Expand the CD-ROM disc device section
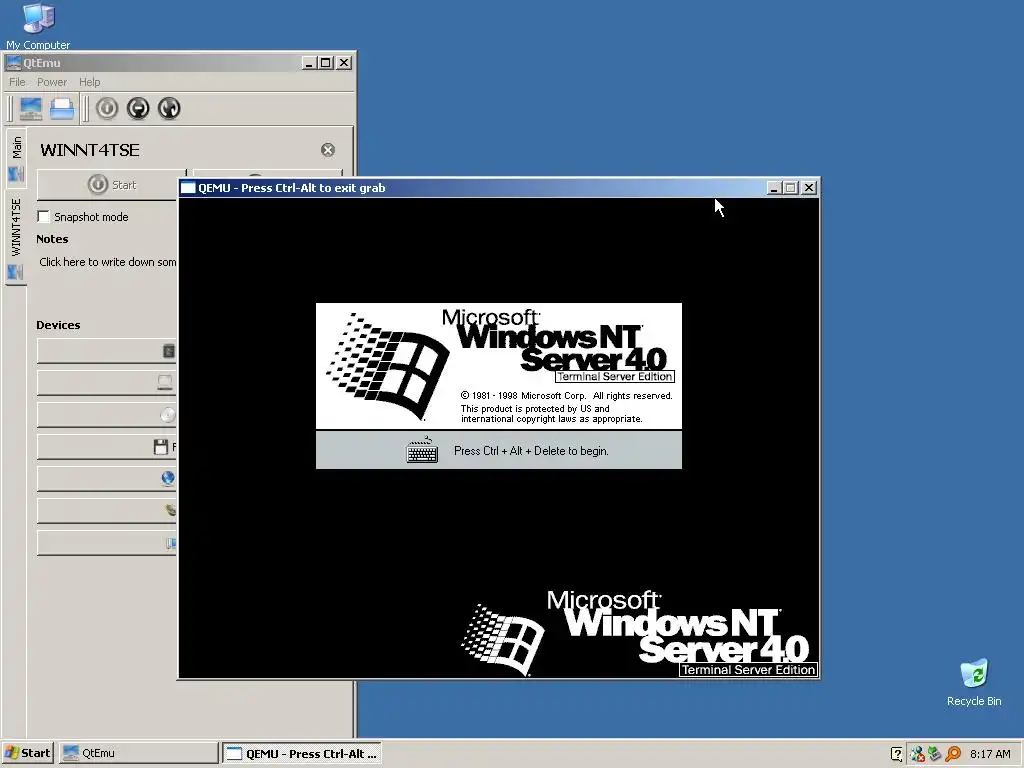1024x768 pixels. click(106, 415)
